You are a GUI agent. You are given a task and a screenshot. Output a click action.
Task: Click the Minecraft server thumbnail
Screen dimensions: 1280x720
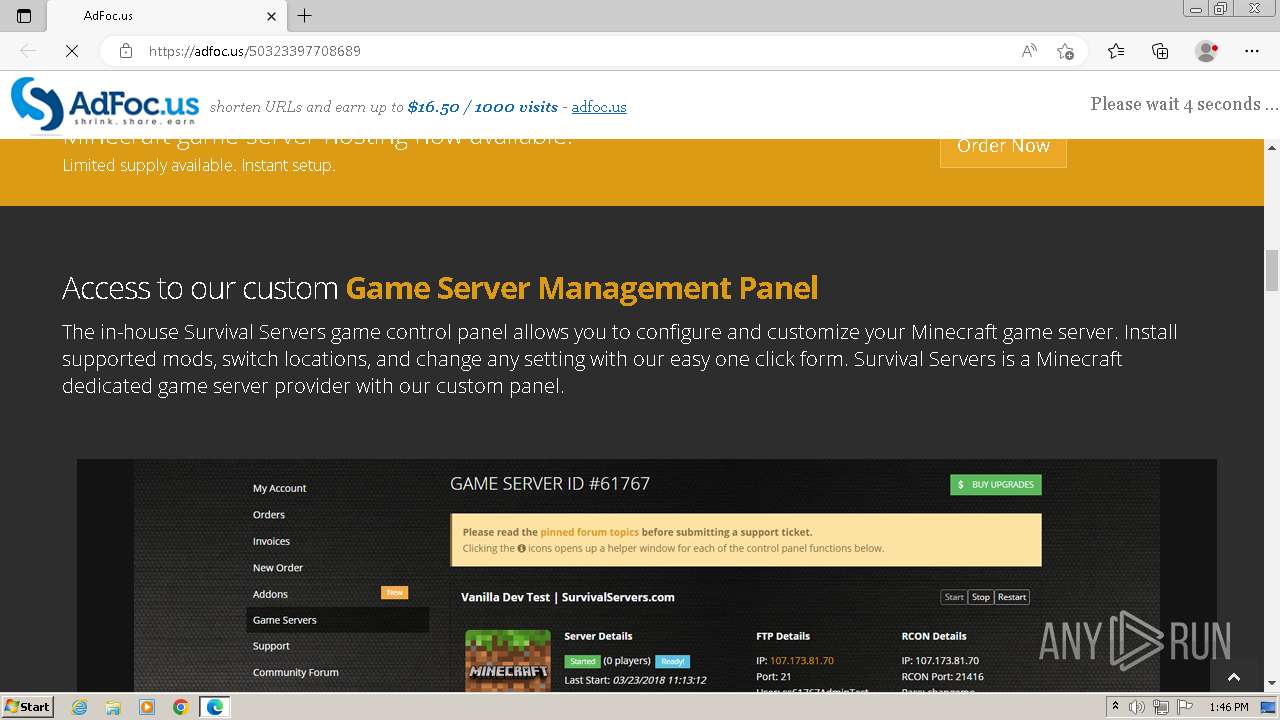coord(508,660)
